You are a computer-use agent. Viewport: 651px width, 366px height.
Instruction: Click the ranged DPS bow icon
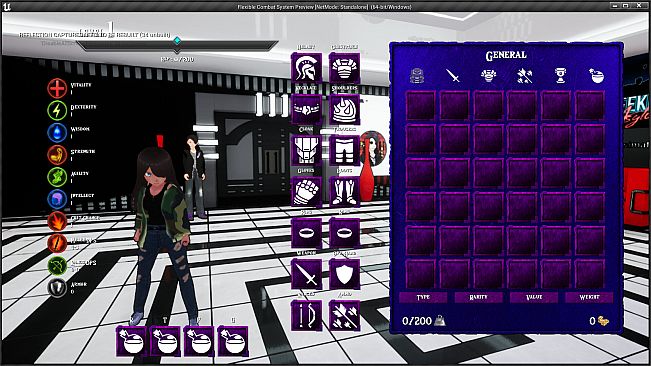tap(57, 266)
